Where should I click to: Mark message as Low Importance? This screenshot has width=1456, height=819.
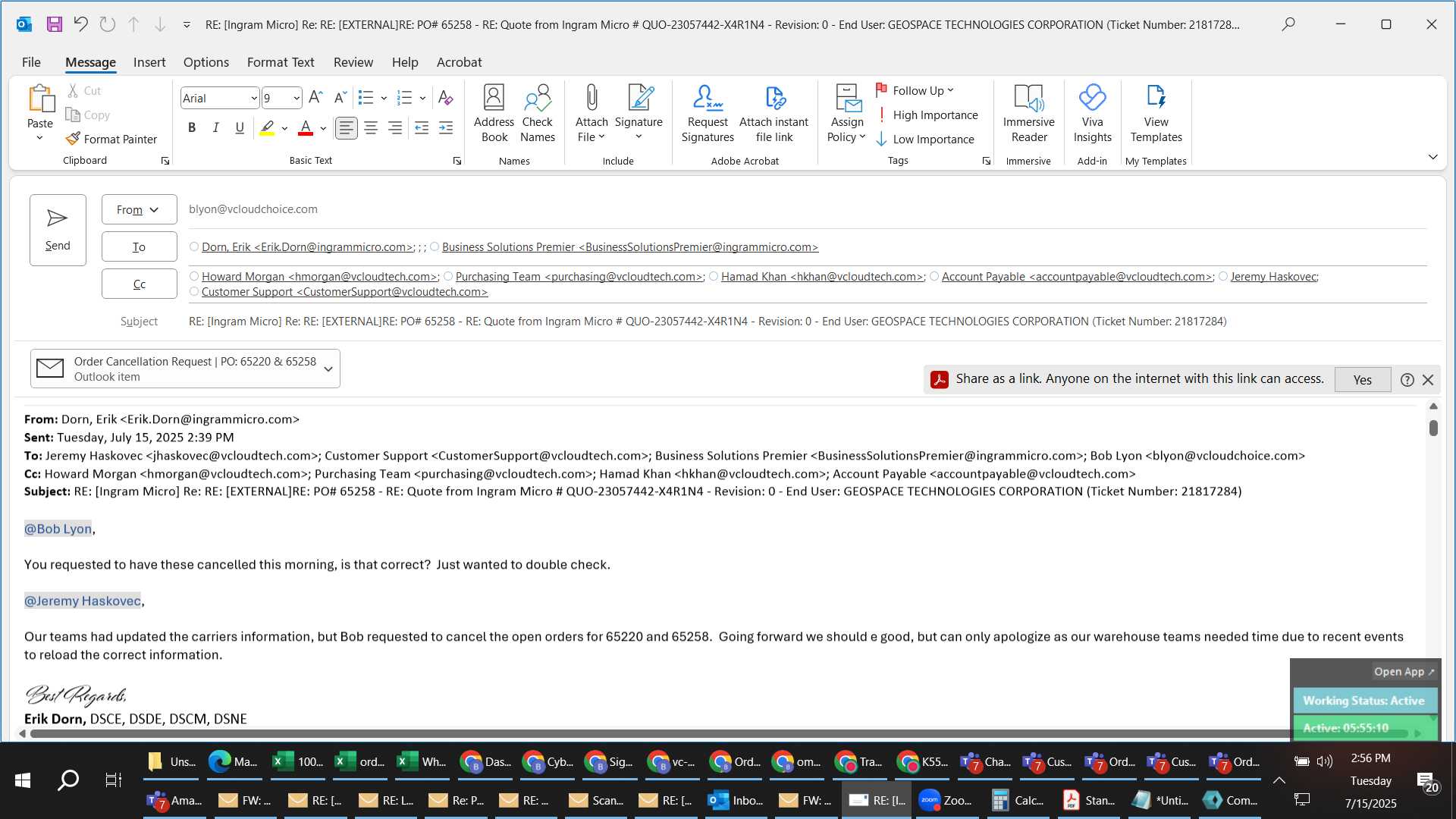point(925,139)
